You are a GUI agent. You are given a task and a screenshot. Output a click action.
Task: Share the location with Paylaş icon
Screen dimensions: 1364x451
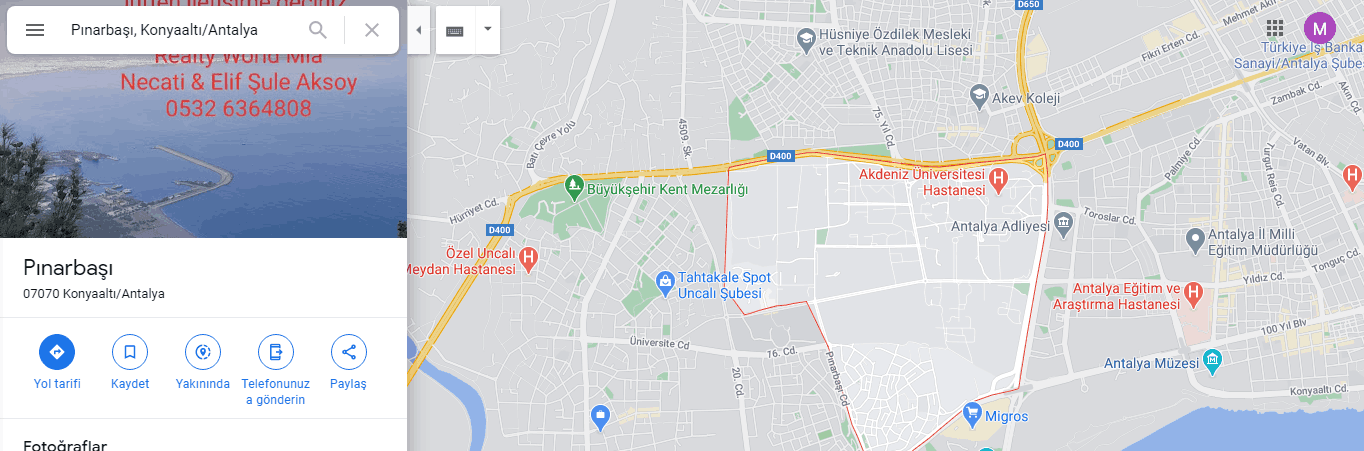click(x=349, y=352)
